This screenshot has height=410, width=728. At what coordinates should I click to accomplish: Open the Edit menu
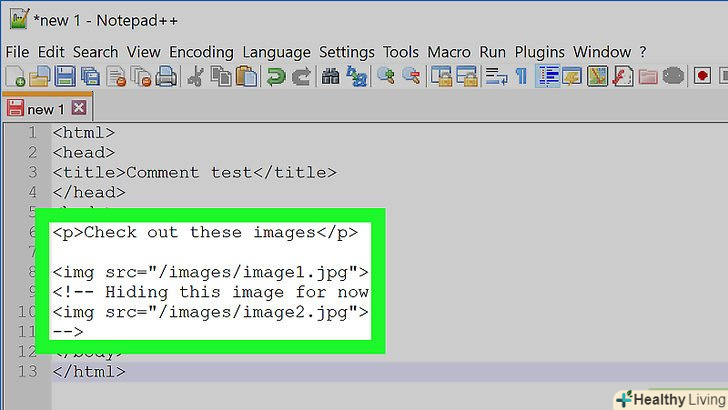(51, 52)
